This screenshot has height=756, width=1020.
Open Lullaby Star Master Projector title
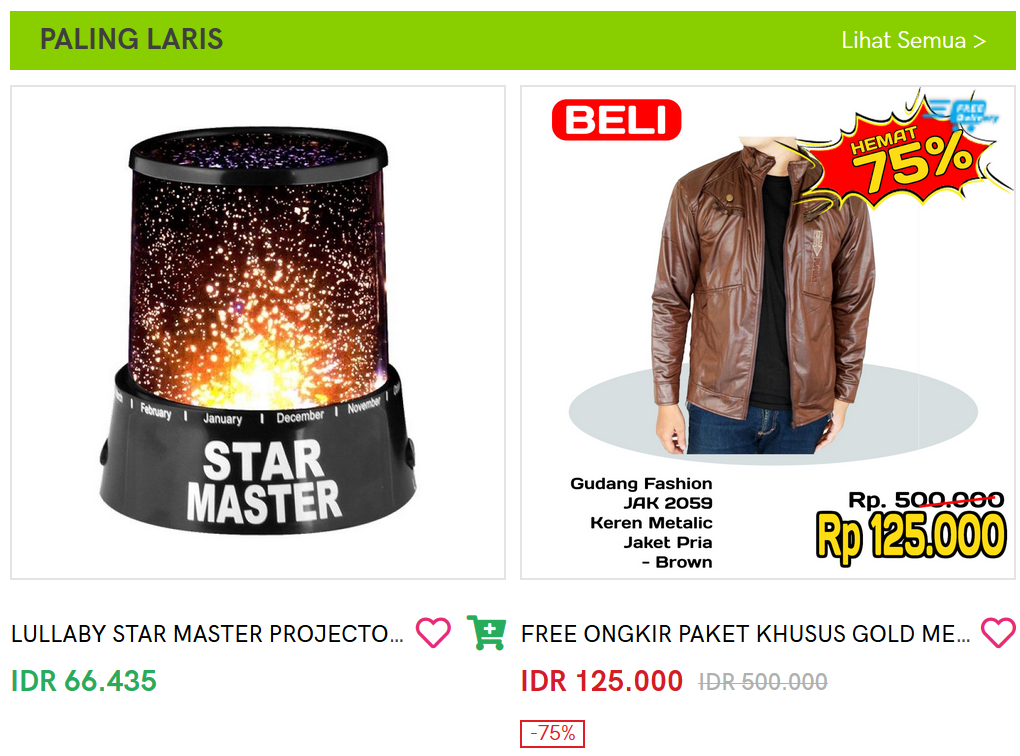208,634
